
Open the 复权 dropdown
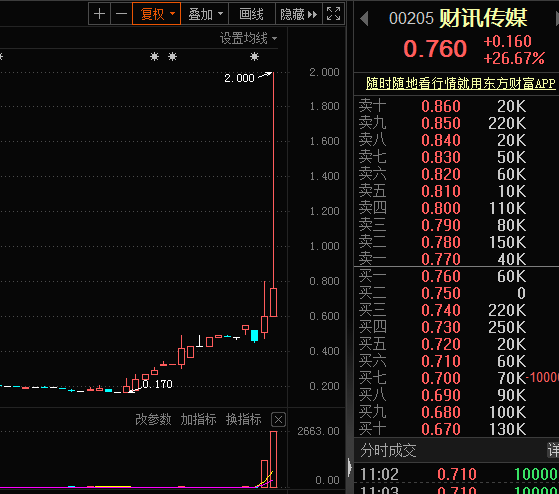[x=157, y=14]
